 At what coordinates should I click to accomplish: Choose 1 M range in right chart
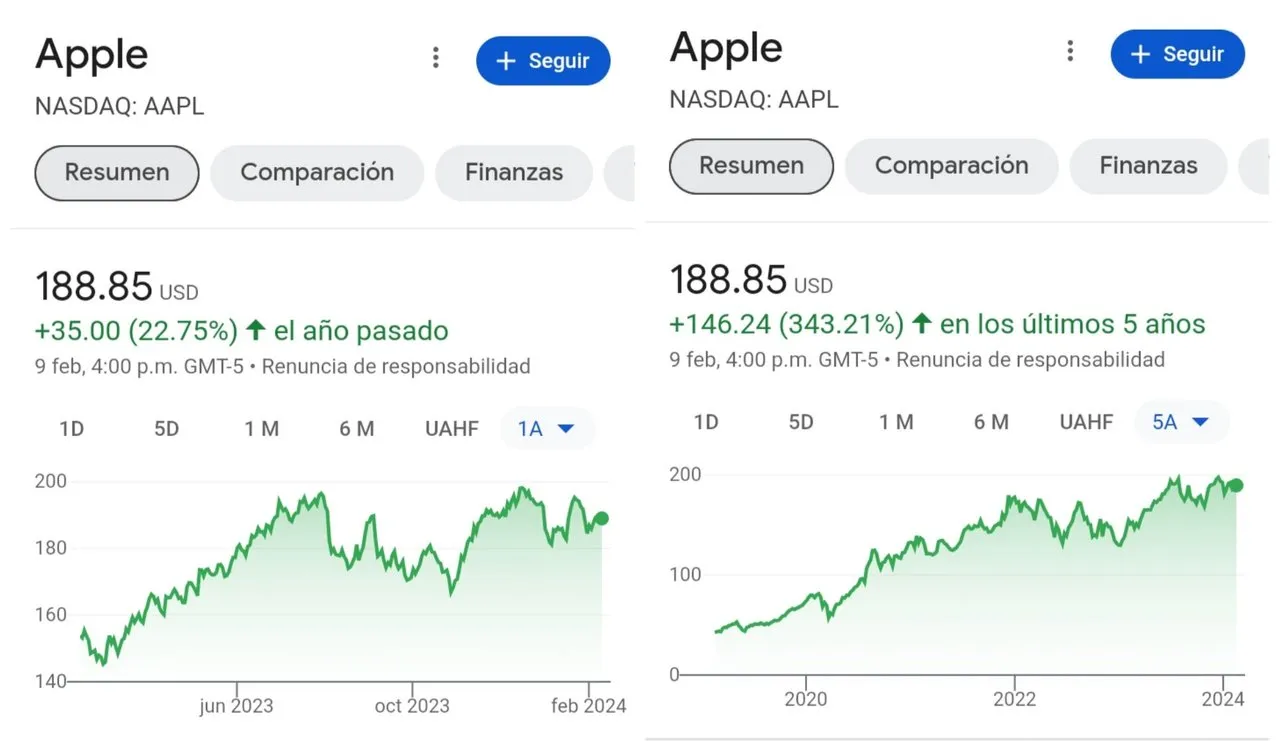(x=896, y=422)
